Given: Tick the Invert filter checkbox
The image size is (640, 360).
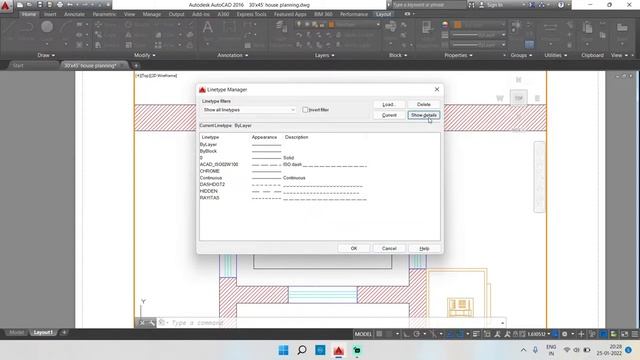Looking at the screenshot, I should pos(305,110).
